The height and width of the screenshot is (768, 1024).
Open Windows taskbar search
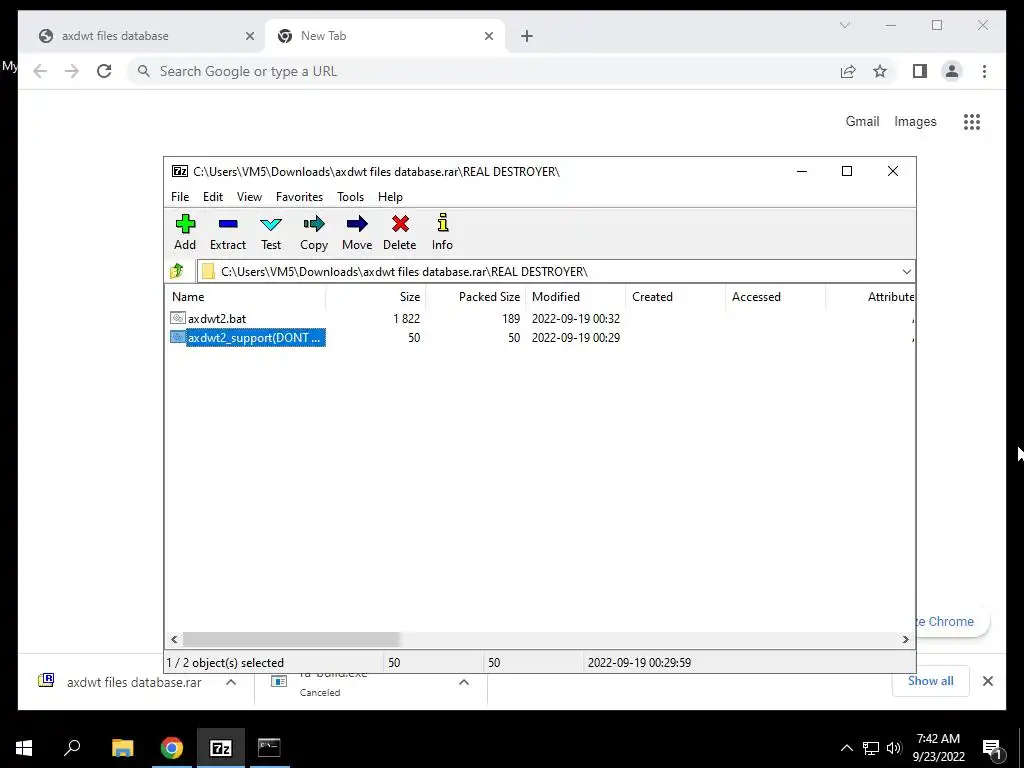(x=72, y=748)
